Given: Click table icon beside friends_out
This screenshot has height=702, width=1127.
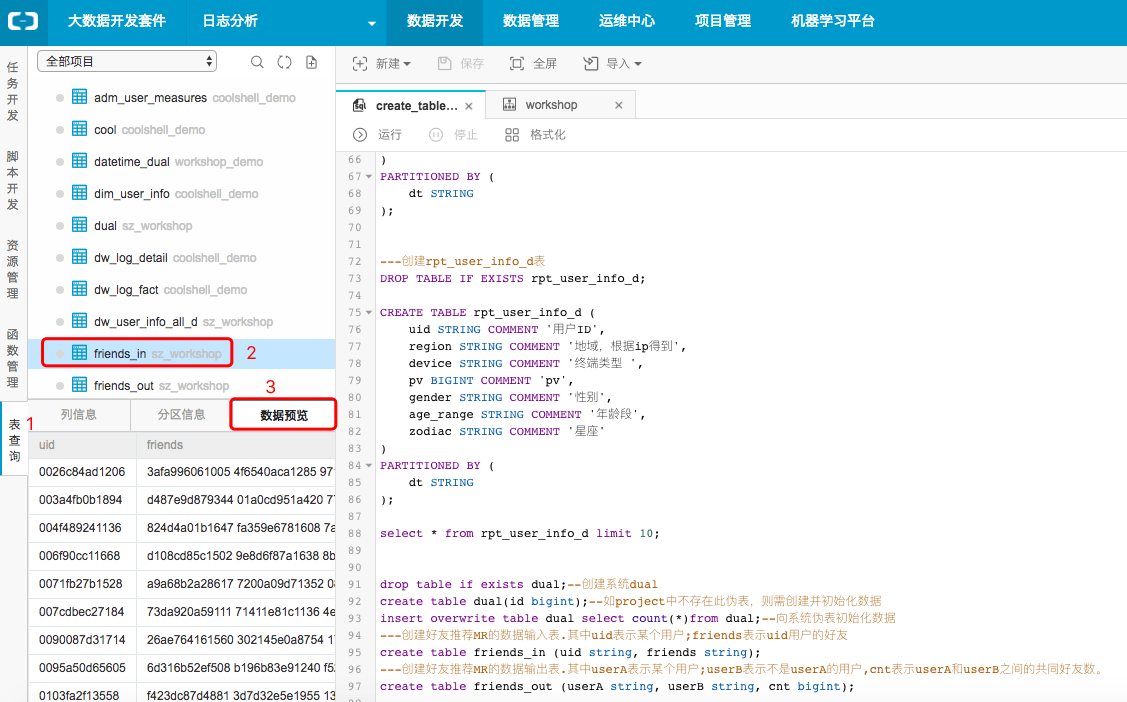Looking at the screenshot, I should [80, 385].
